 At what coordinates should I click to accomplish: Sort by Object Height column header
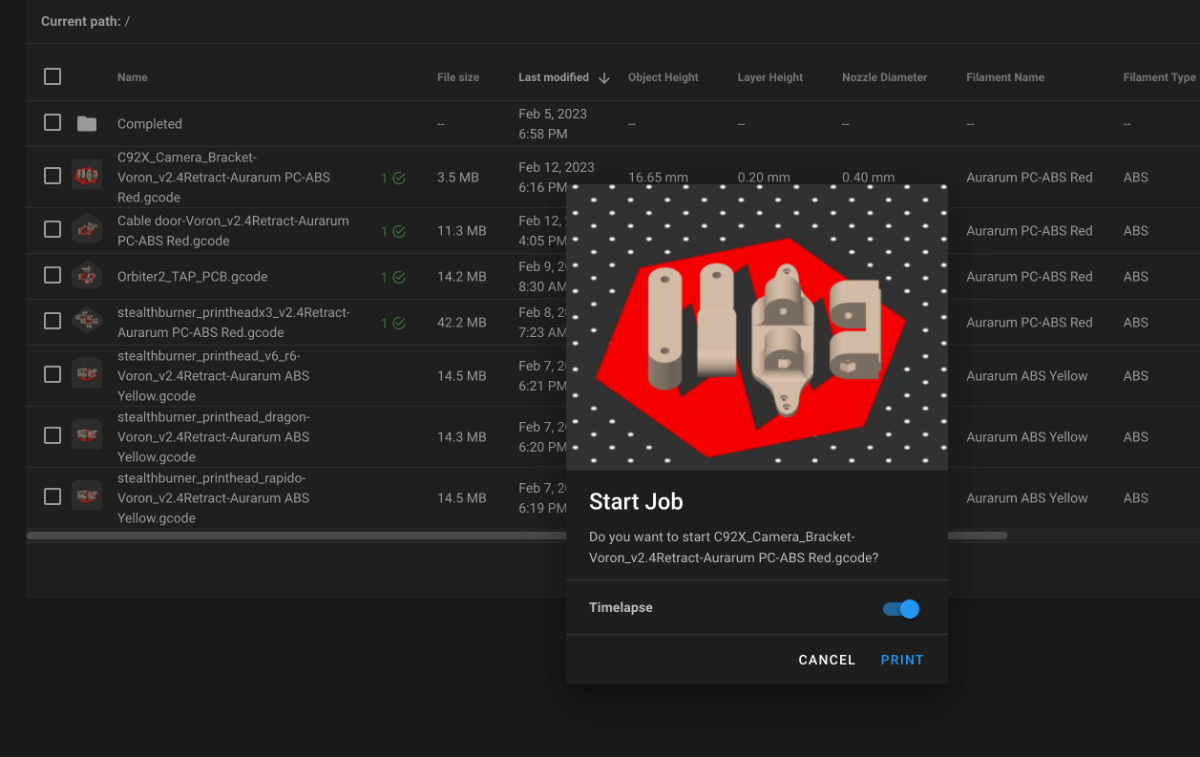pos(663,77)
